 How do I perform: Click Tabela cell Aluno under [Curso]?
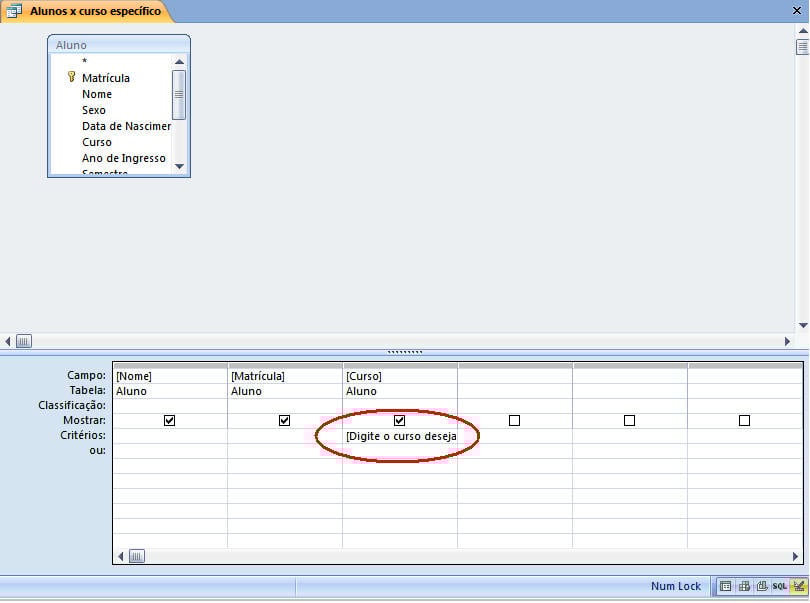coord(400,391)
